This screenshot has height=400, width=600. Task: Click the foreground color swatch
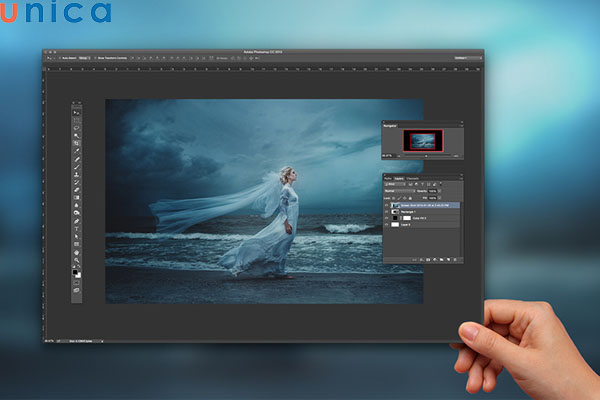click(x=75, y=272)
